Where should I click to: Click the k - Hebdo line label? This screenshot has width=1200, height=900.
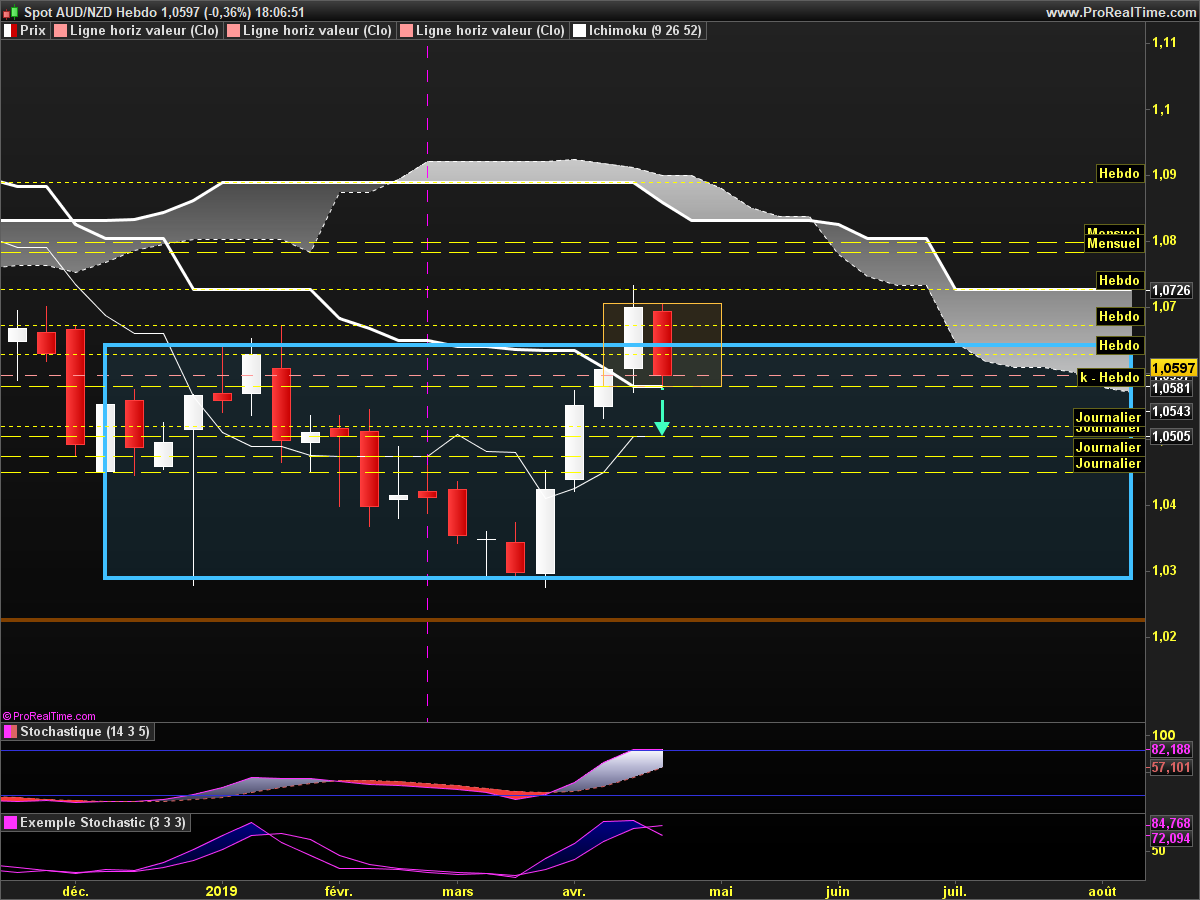(x=1110, y=378)
